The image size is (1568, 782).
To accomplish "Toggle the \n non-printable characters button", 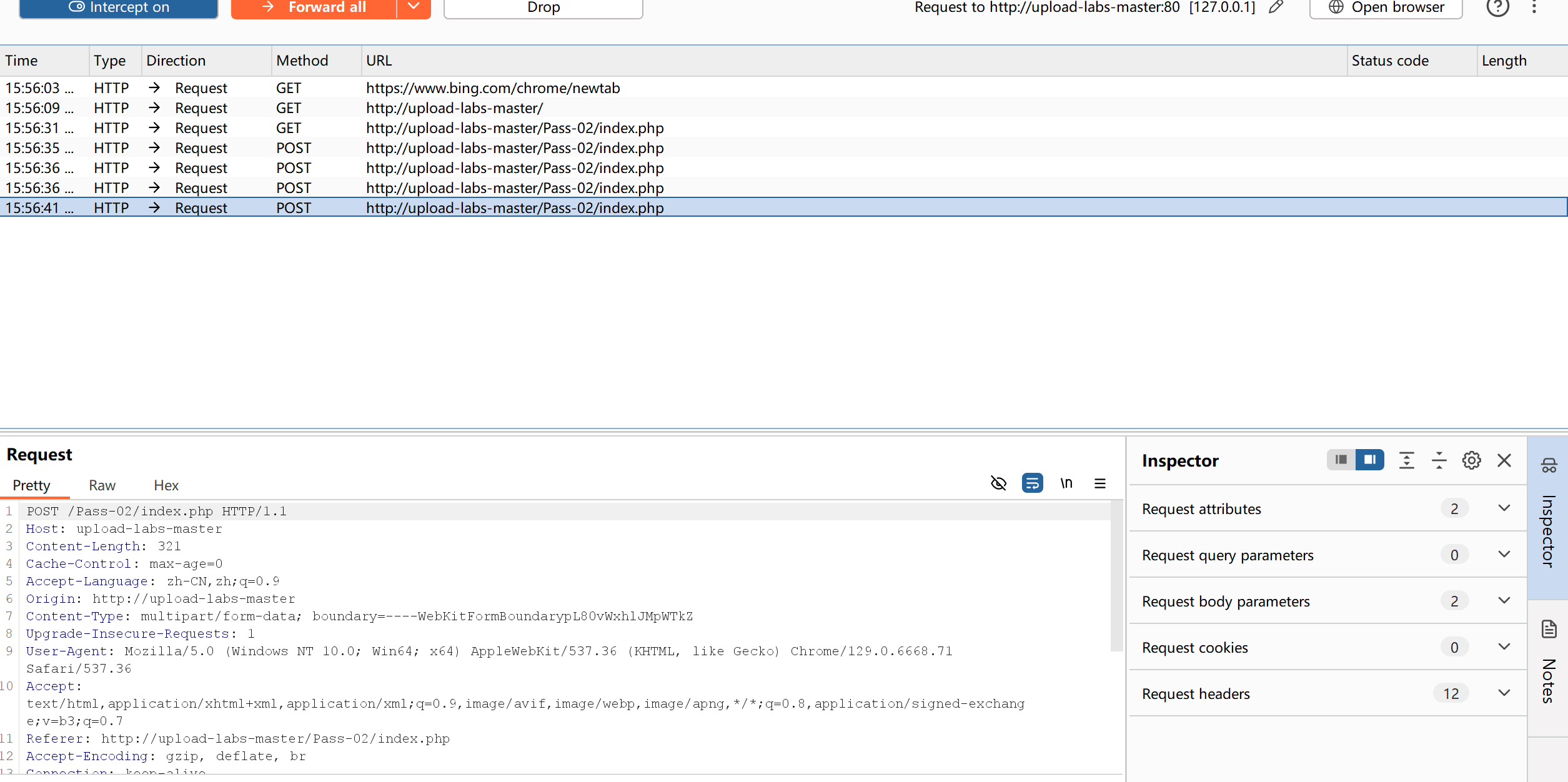I will [1066, 483].
